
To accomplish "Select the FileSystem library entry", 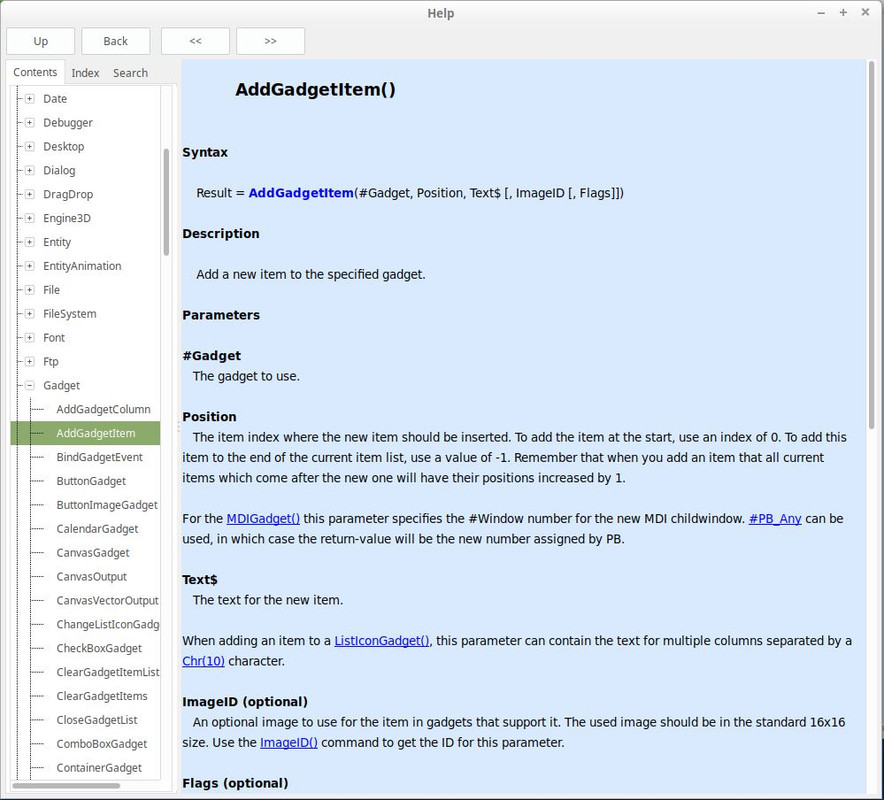I will pyautogui.click(x=70, y=314).
